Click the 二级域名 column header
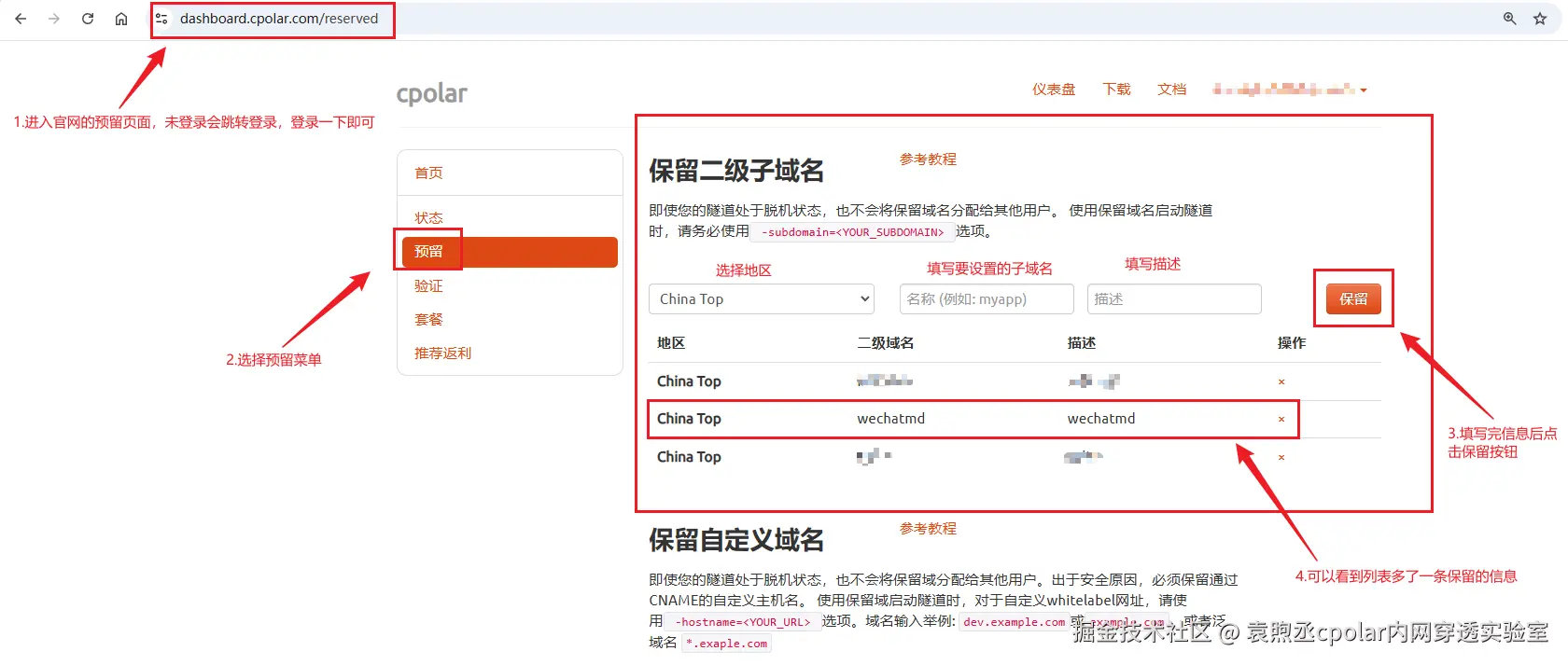 (886, 343)
